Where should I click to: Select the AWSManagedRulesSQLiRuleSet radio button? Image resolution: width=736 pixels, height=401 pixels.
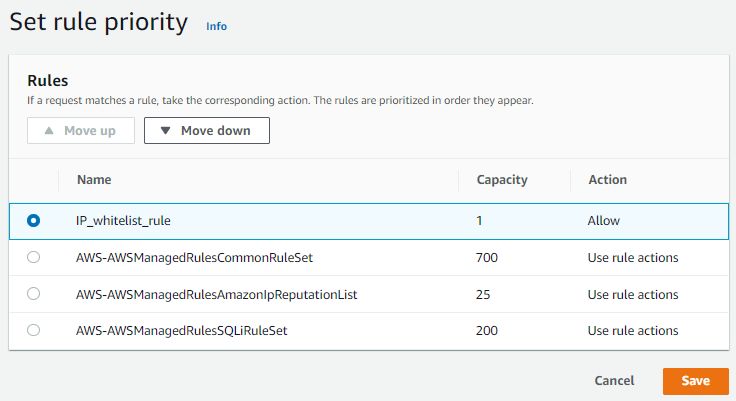pos(33,330)
